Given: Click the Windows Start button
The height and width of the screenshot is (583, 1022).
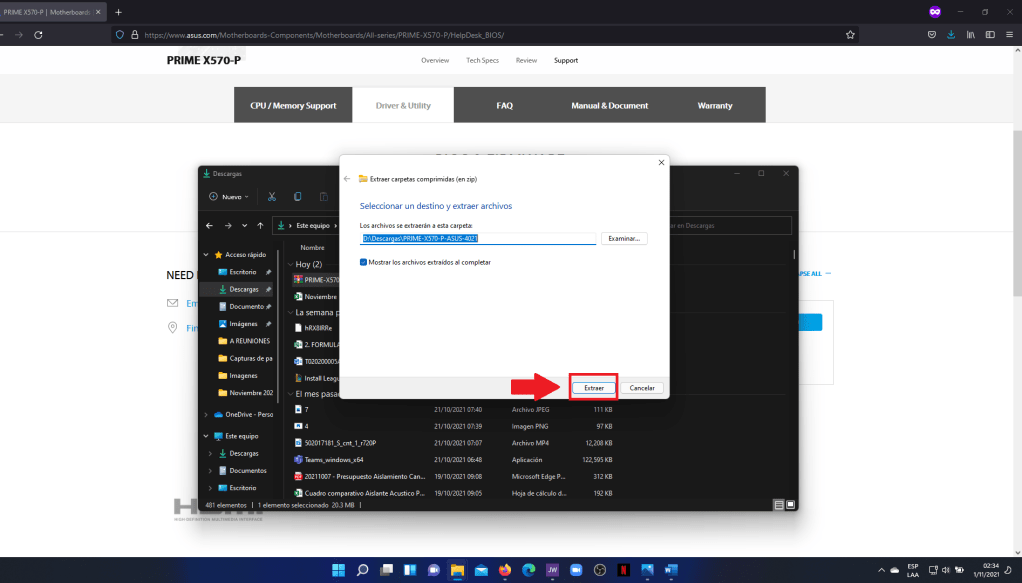Looking at the screenshot, I should [x=339, y=570].
